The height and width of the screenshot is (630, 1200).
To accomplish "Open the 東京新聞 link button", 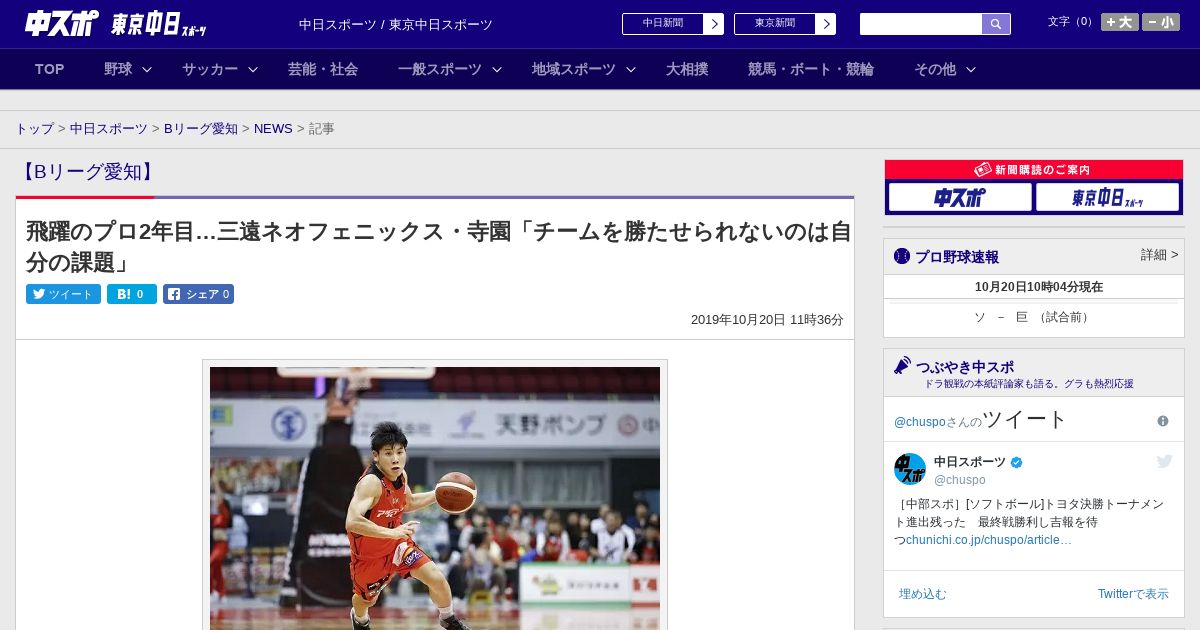I will click(775, 24).
